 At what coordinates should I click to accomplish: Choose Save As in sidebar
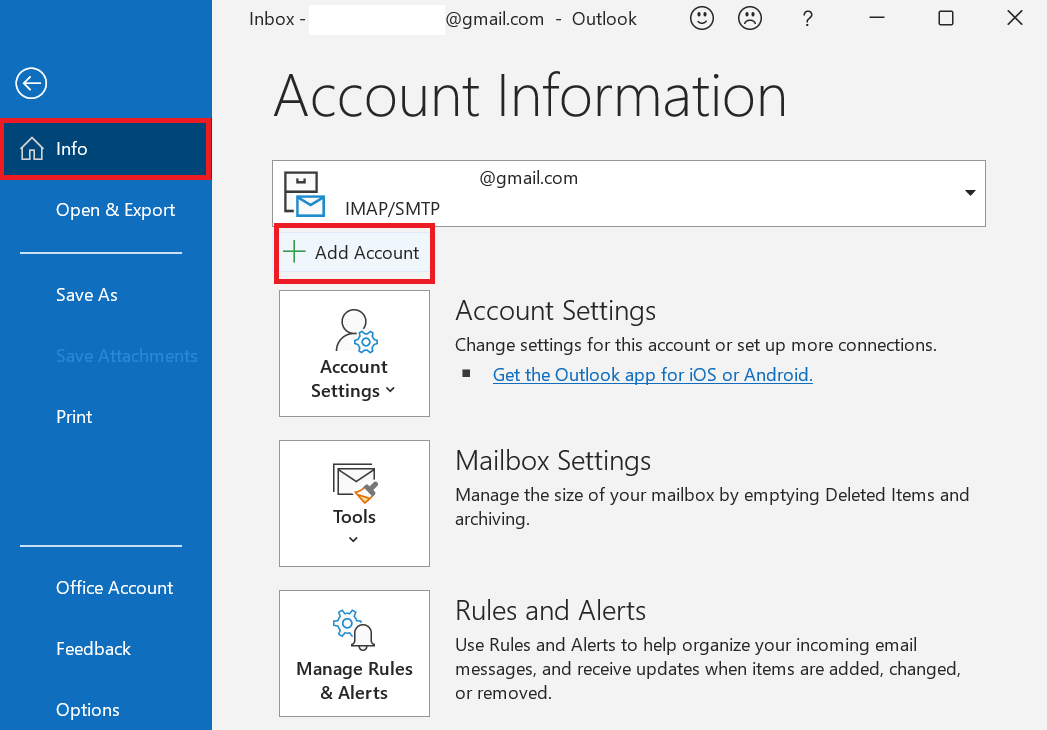click(x=87, y=295)
